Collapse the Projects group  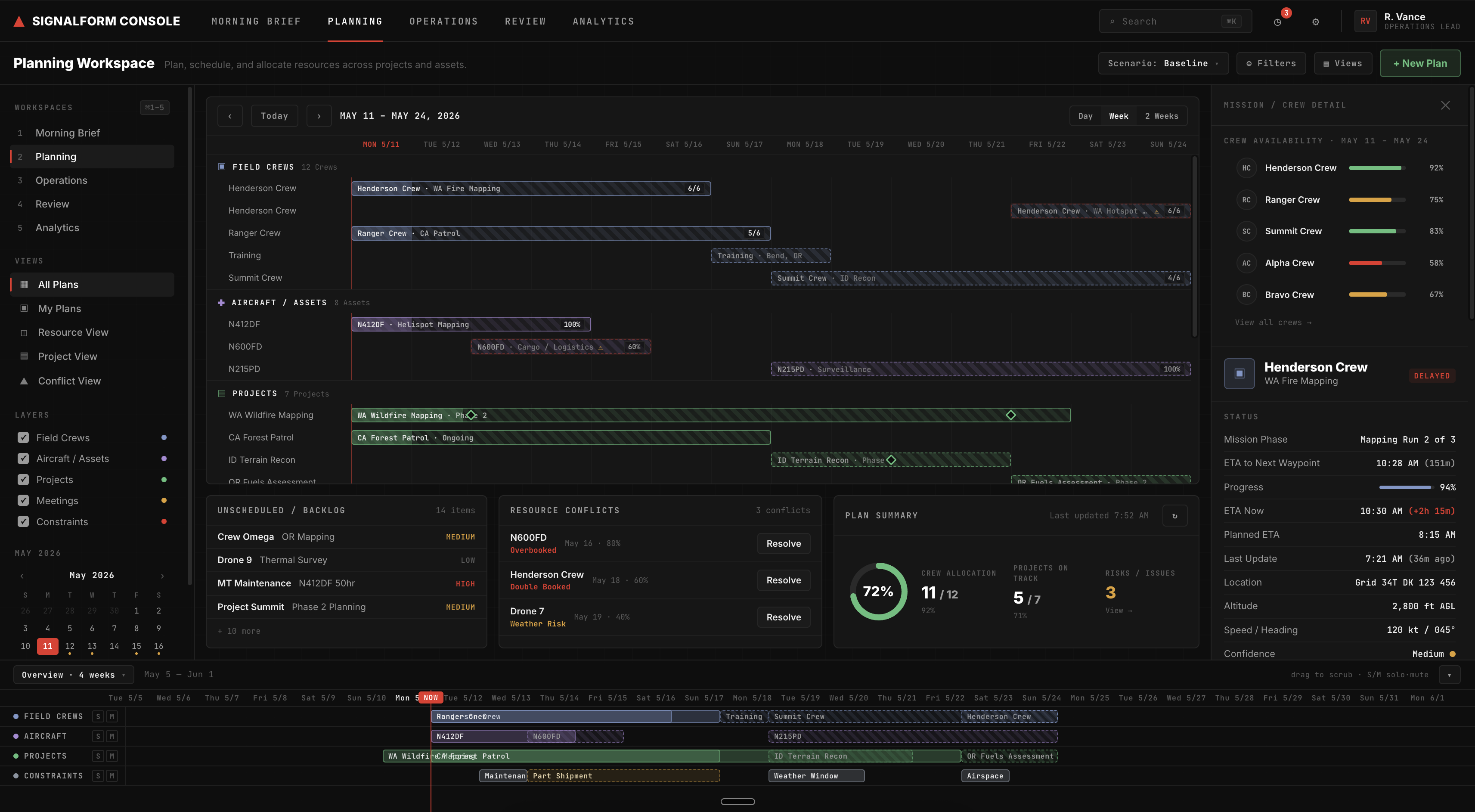point(222,394)
